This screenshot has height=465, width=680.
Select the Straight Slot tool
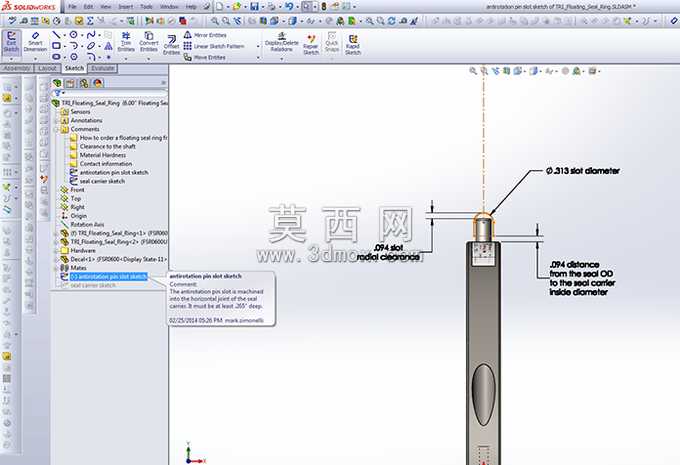56,57
